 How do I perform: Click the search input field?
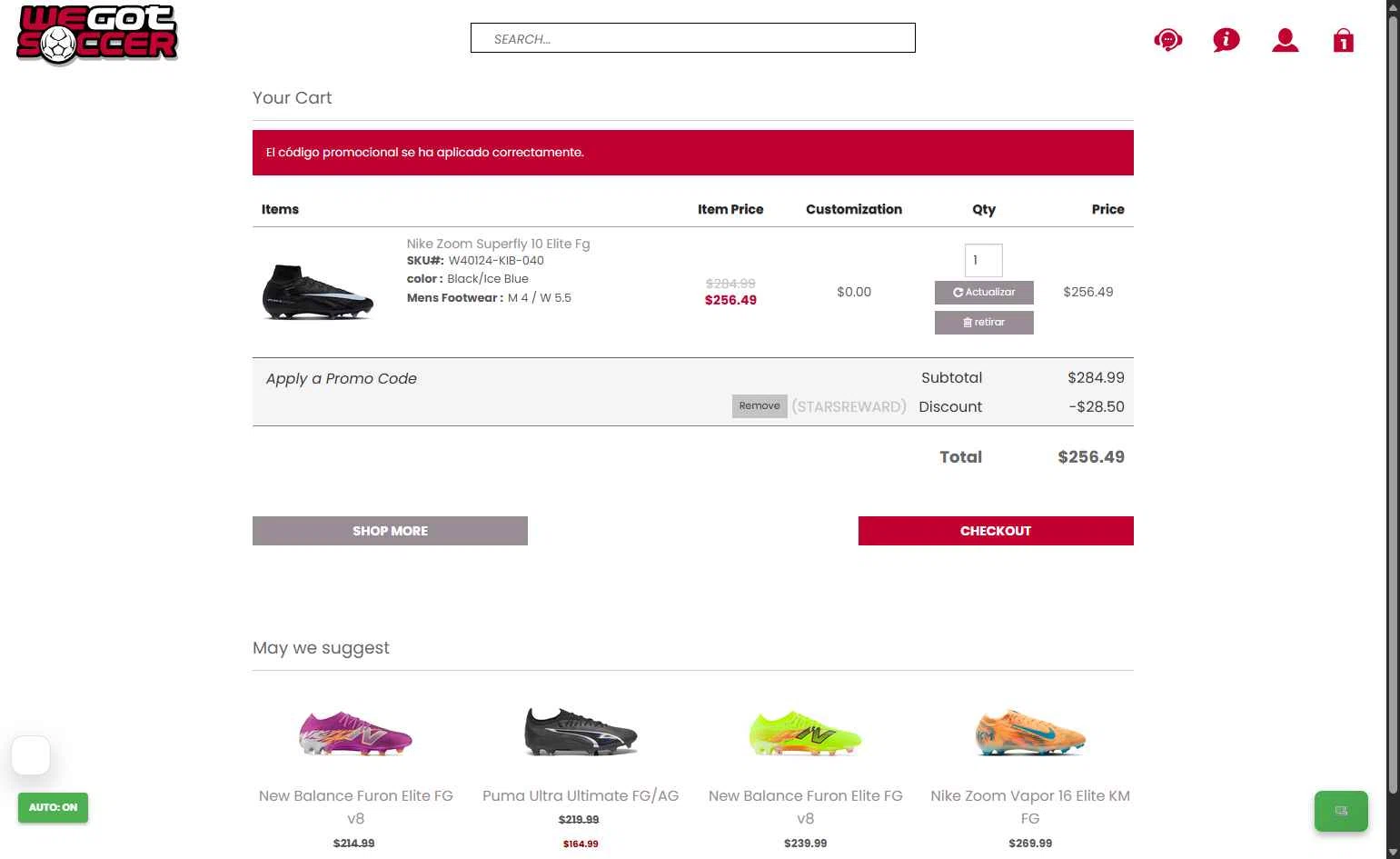tap(692, 38)
